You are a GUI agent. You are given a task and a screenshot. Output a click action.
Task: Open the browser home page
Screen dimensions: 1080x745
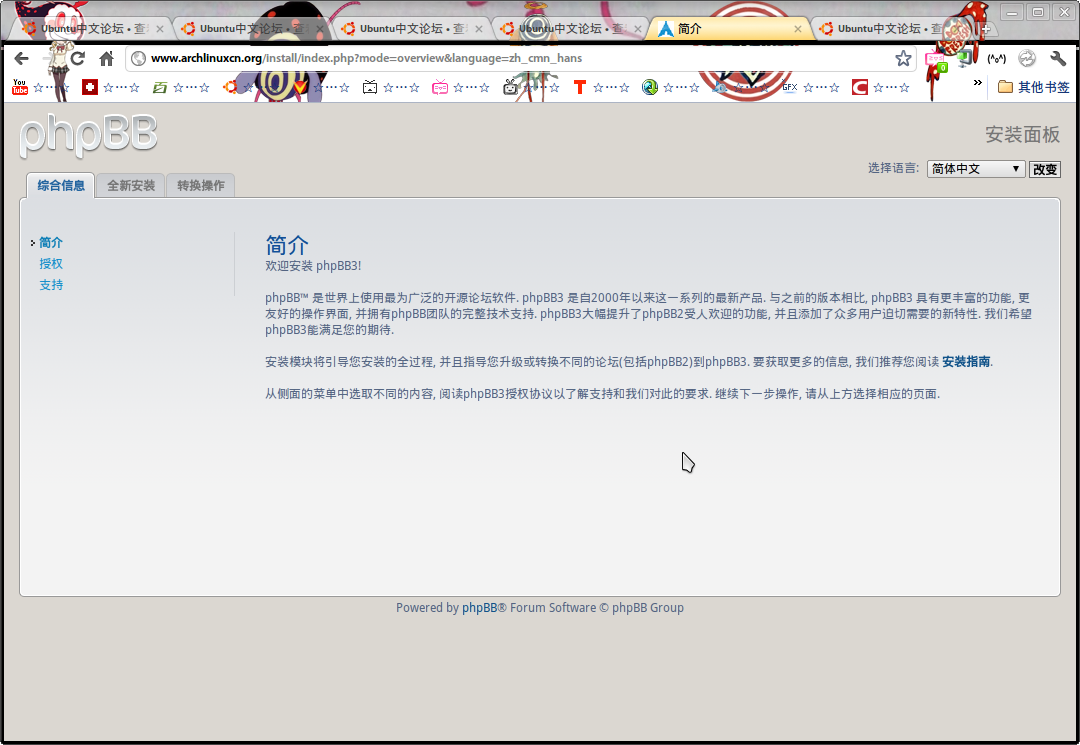(106, 59)
